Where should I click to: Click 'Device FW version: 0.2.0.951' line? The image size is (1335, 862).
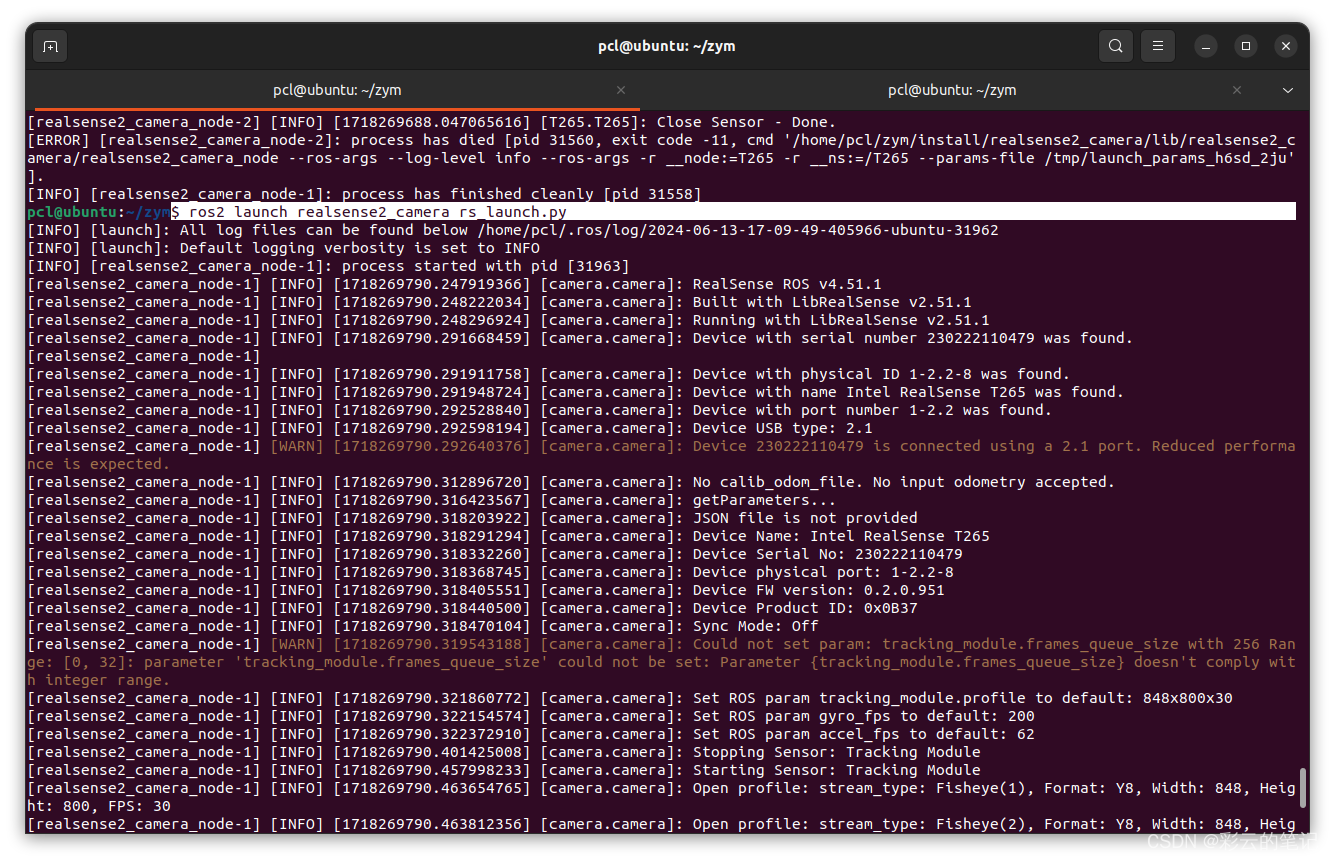pyautogui.click(x=486, y=590)
